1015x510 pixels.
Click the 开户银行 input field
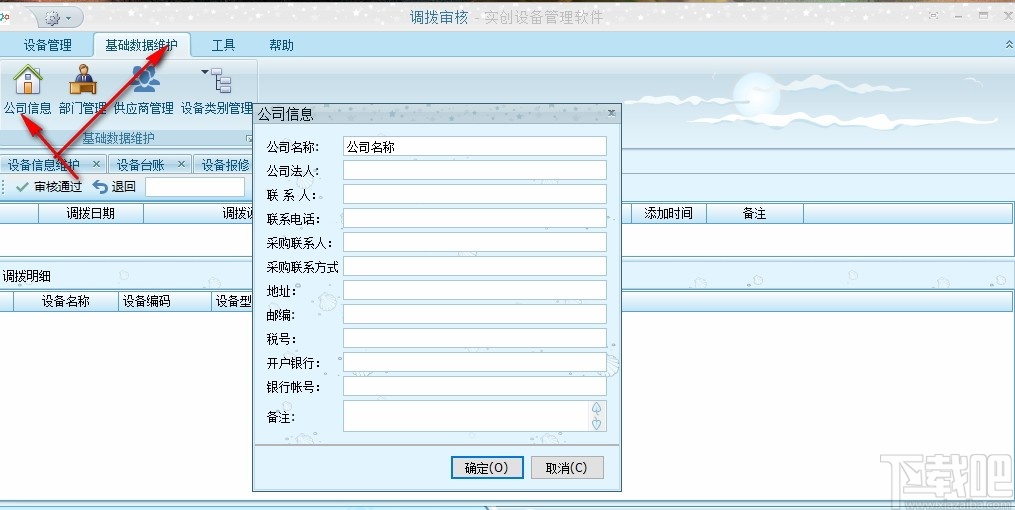474,362
